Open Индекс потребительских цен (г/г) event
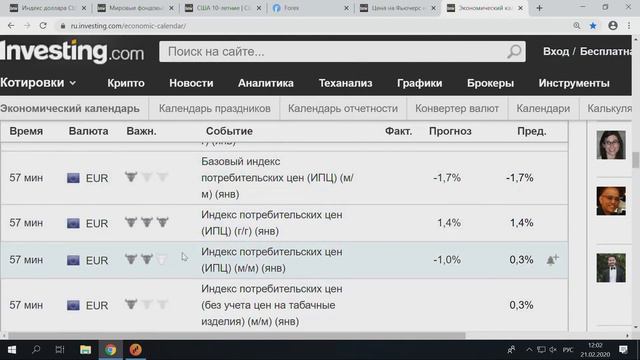640x360 pixels. (271, 223)
